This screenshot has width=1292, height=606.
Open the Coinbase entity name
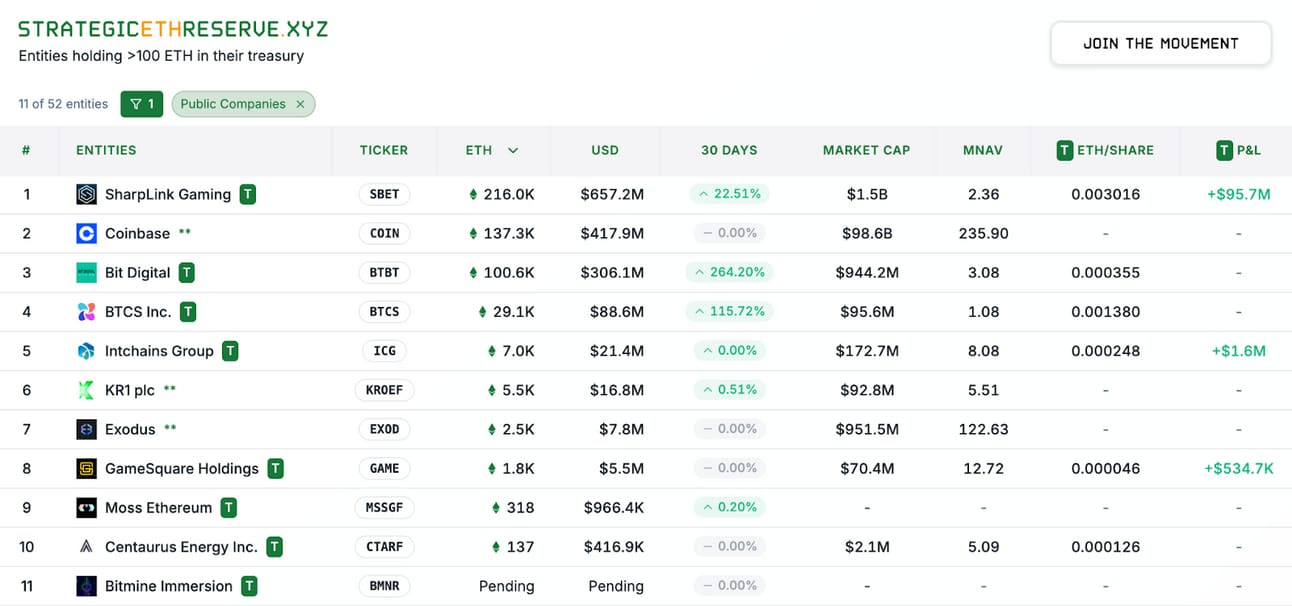[138, 233]
